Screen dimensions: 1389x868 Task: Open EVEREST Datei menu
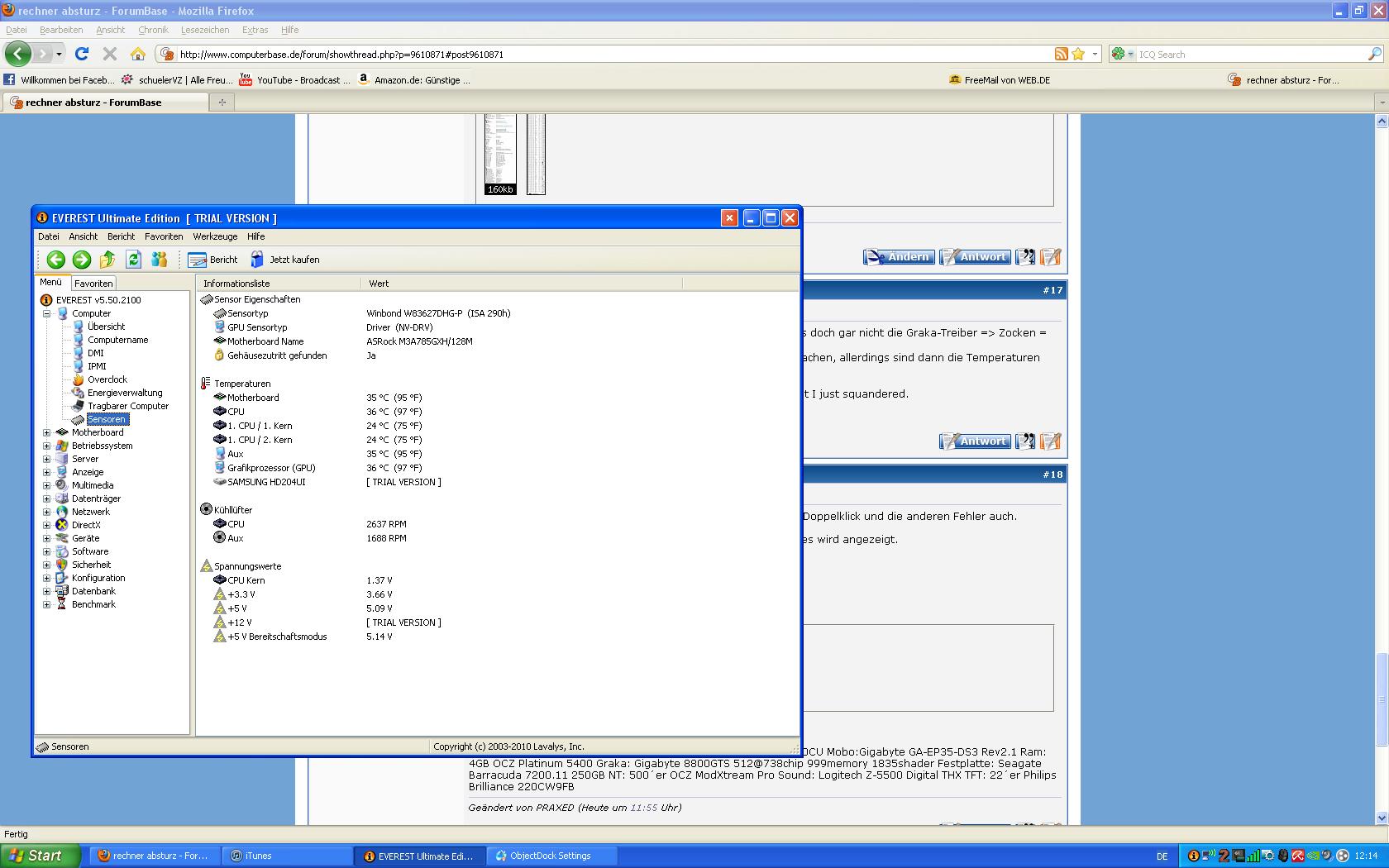tap(49, 236)
